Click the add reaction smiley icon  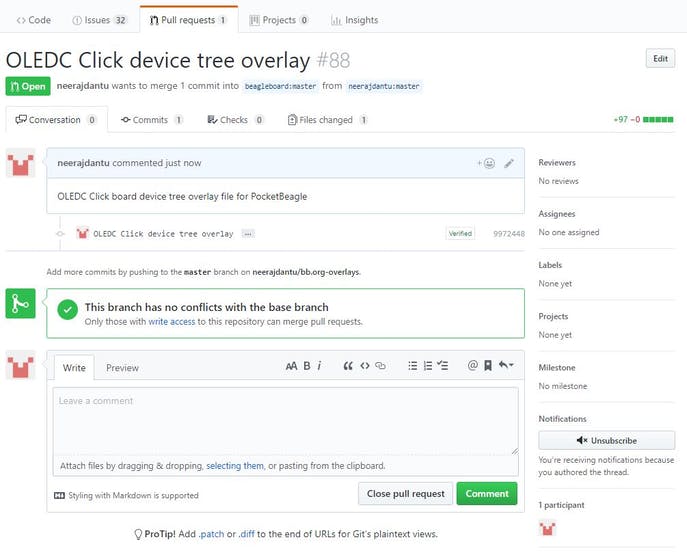click(486, 163)
